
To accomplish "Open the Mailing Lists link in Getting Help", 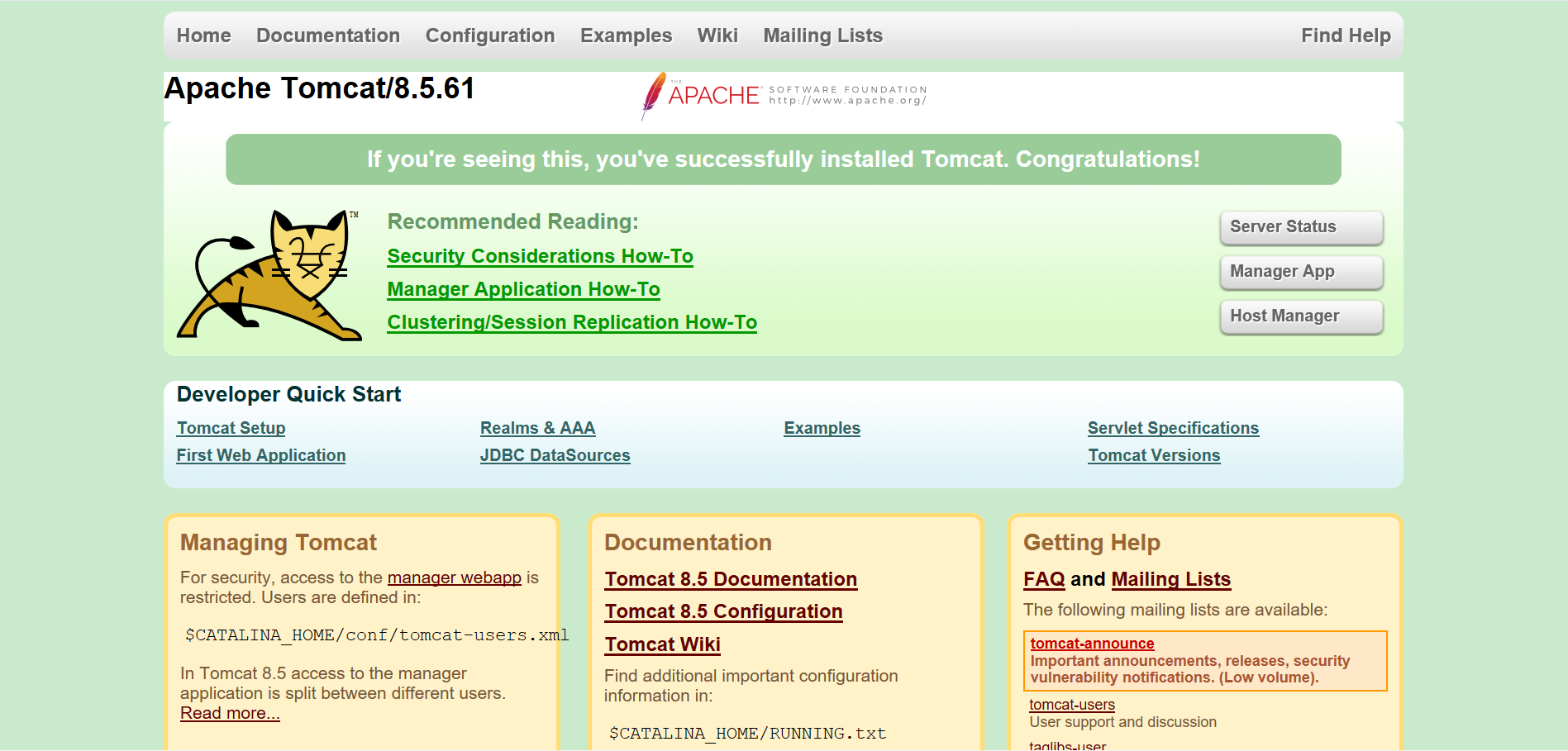I will [1170, 579].
